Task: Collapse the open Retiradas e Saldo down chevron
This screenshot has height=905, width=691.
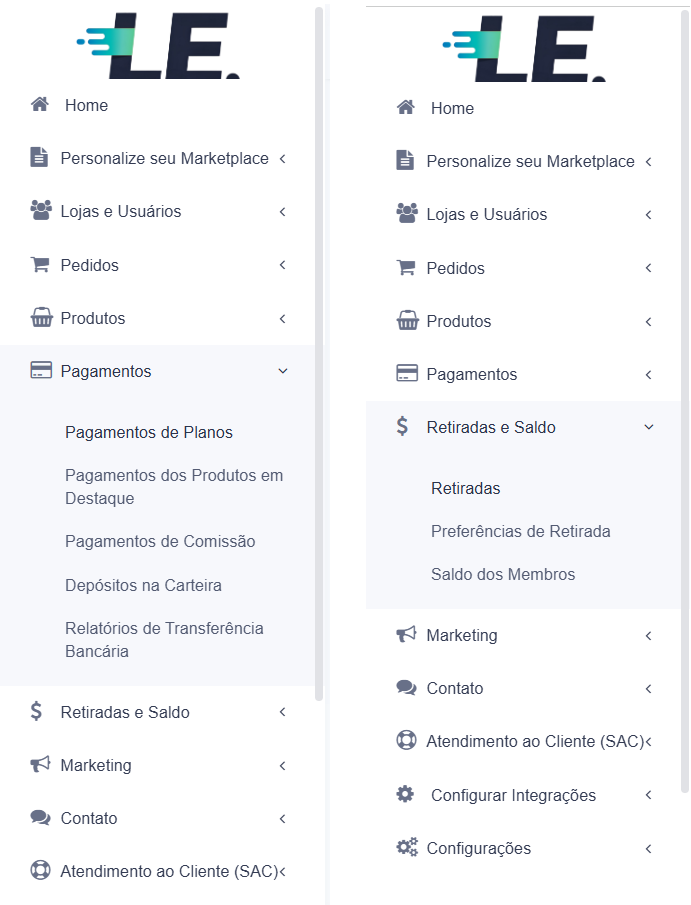Action: (649, 427)
